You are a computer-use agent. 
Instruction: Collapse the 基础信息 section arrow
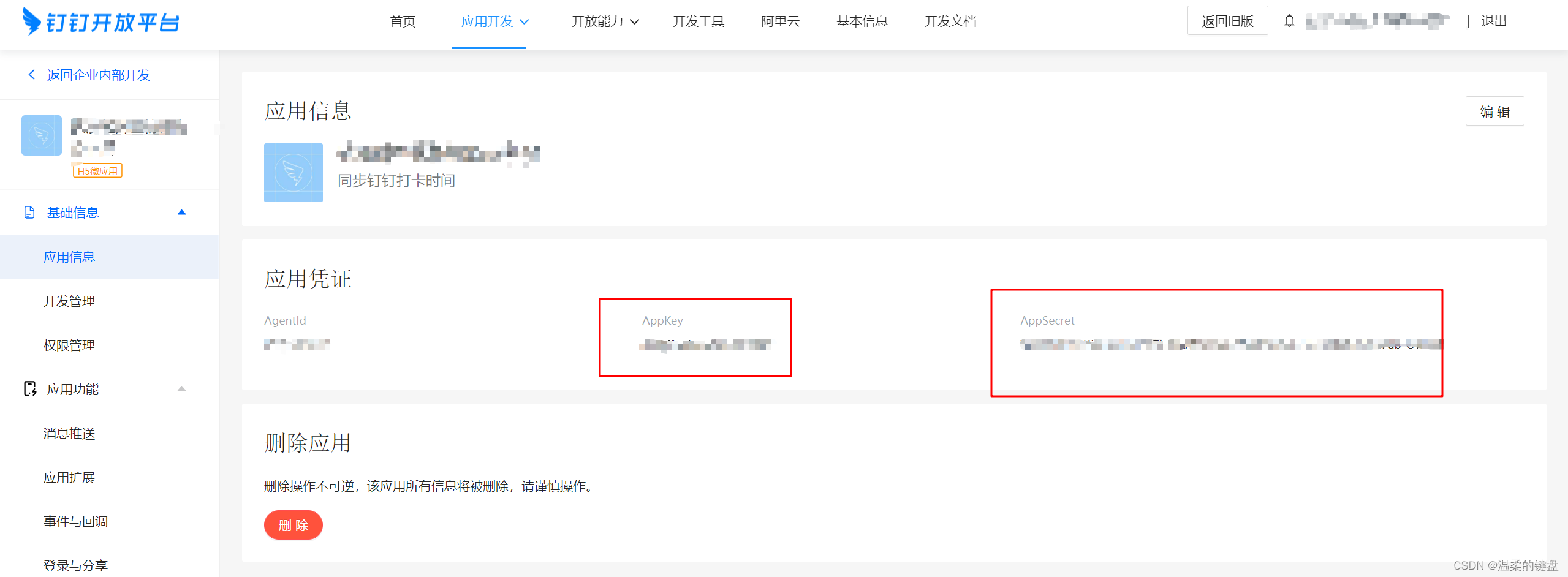(181, 213)
